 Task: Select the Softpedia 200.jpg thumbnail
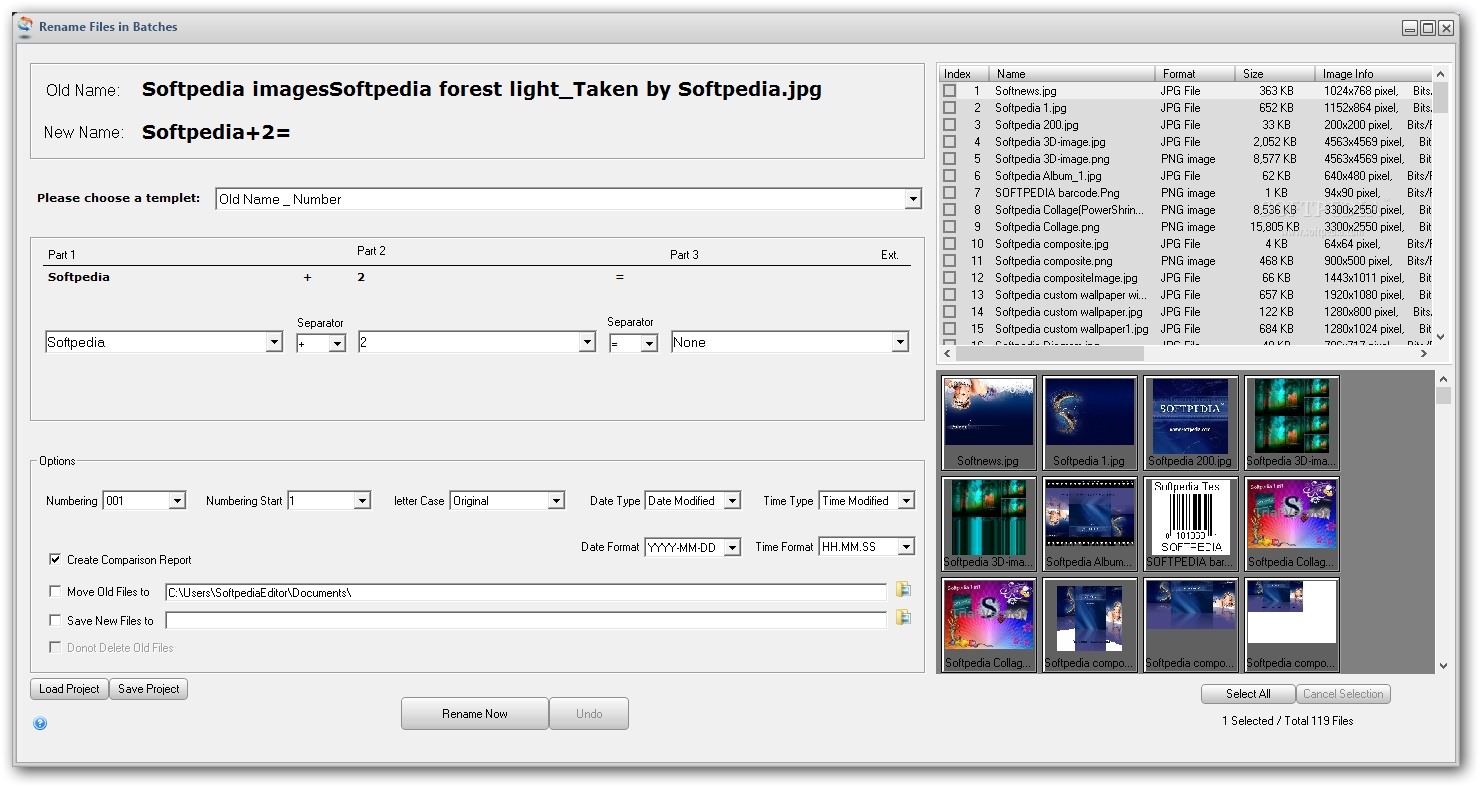[x=1191, y=423]
